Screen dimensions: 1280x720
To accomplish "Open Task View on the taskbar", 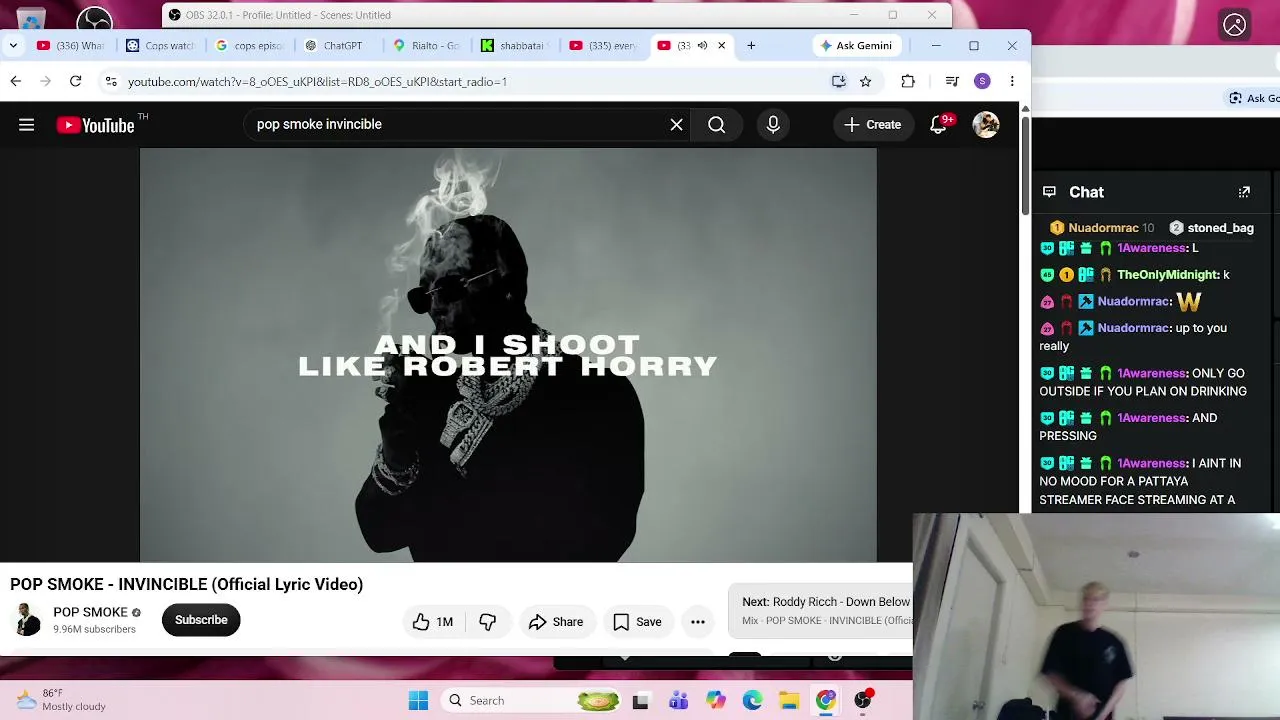I will (x=640, y=701).
